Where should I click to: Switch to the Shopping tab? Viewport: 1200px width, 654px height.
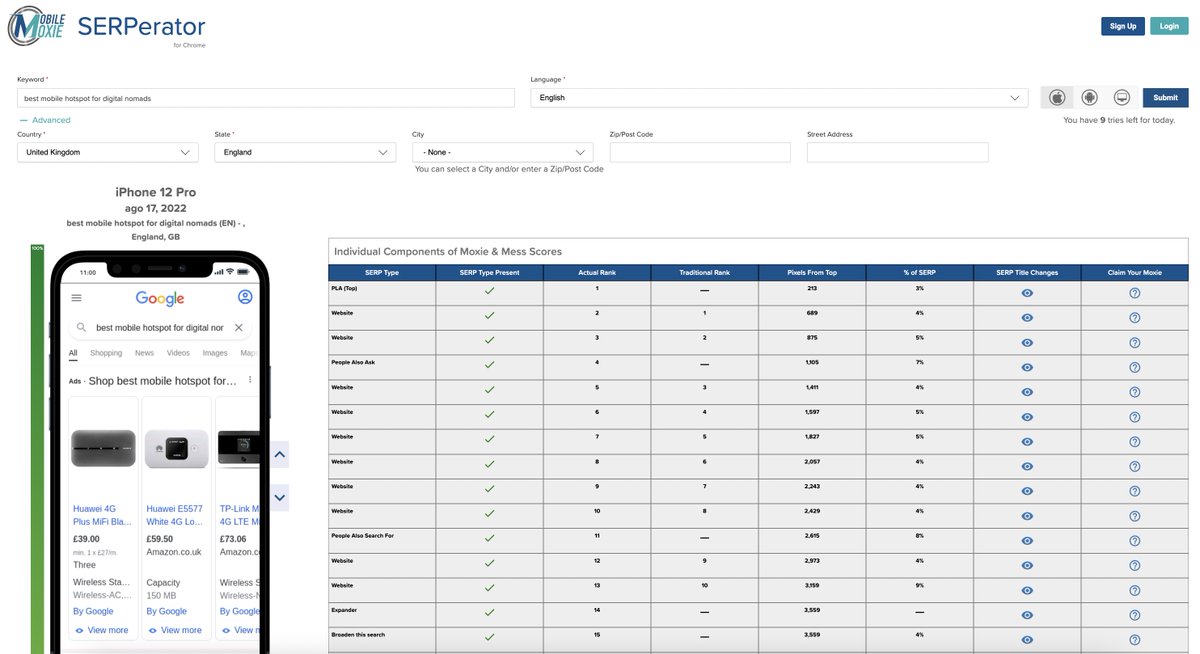[x=106, y=353]
